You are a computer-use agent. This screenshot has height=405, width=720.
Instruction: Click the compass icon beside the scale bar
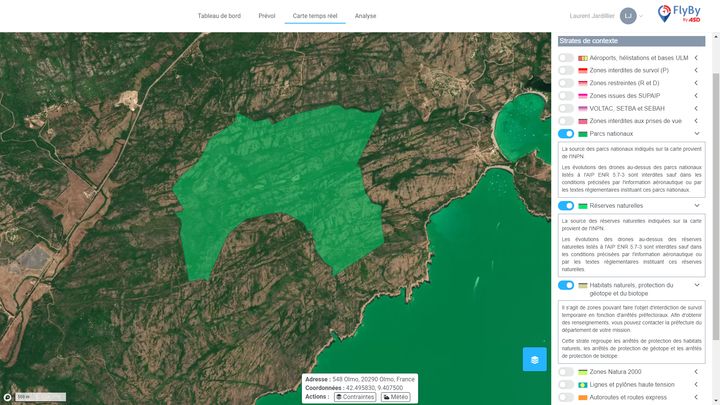(x=7, y=397)
